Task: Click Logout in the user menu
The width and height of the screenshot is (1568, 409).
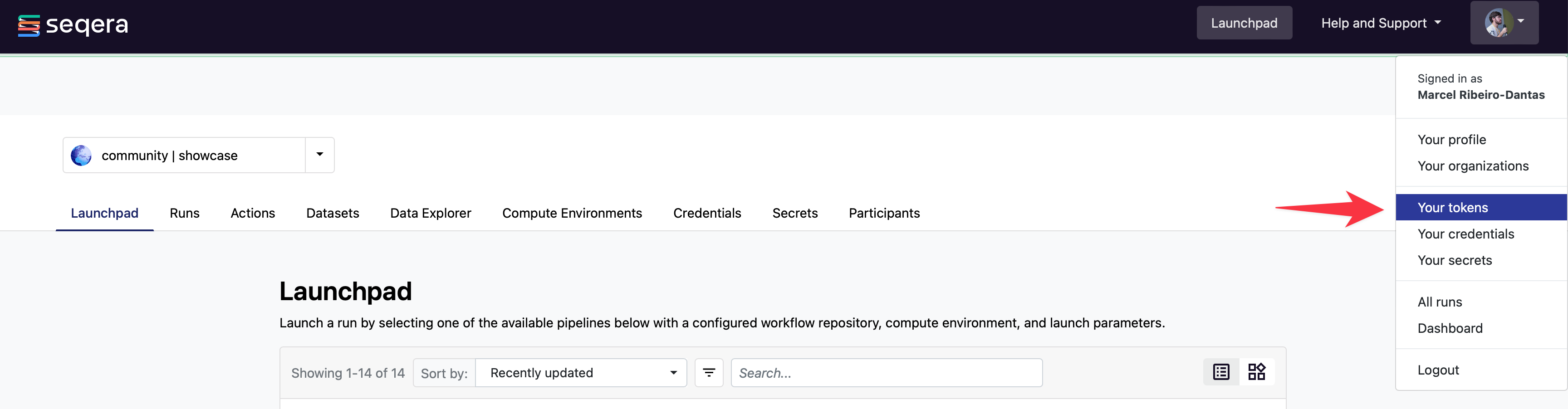Action: [1438, 370]
